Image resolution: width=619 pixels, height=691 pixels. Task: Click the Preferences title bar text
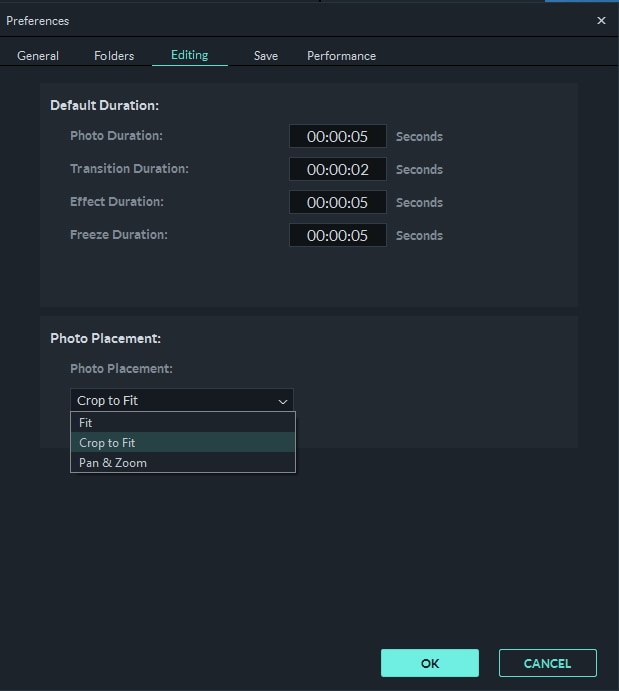[x=38, y=20]
